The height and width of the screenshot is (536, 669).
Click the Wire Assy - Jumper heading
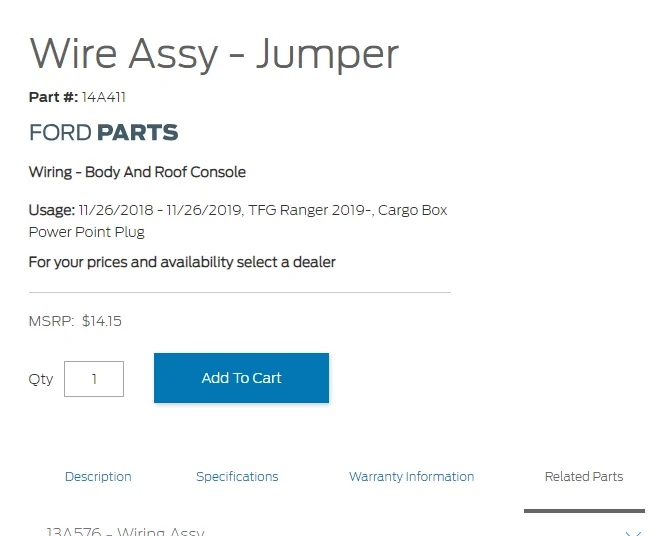(x=214, y=53)
